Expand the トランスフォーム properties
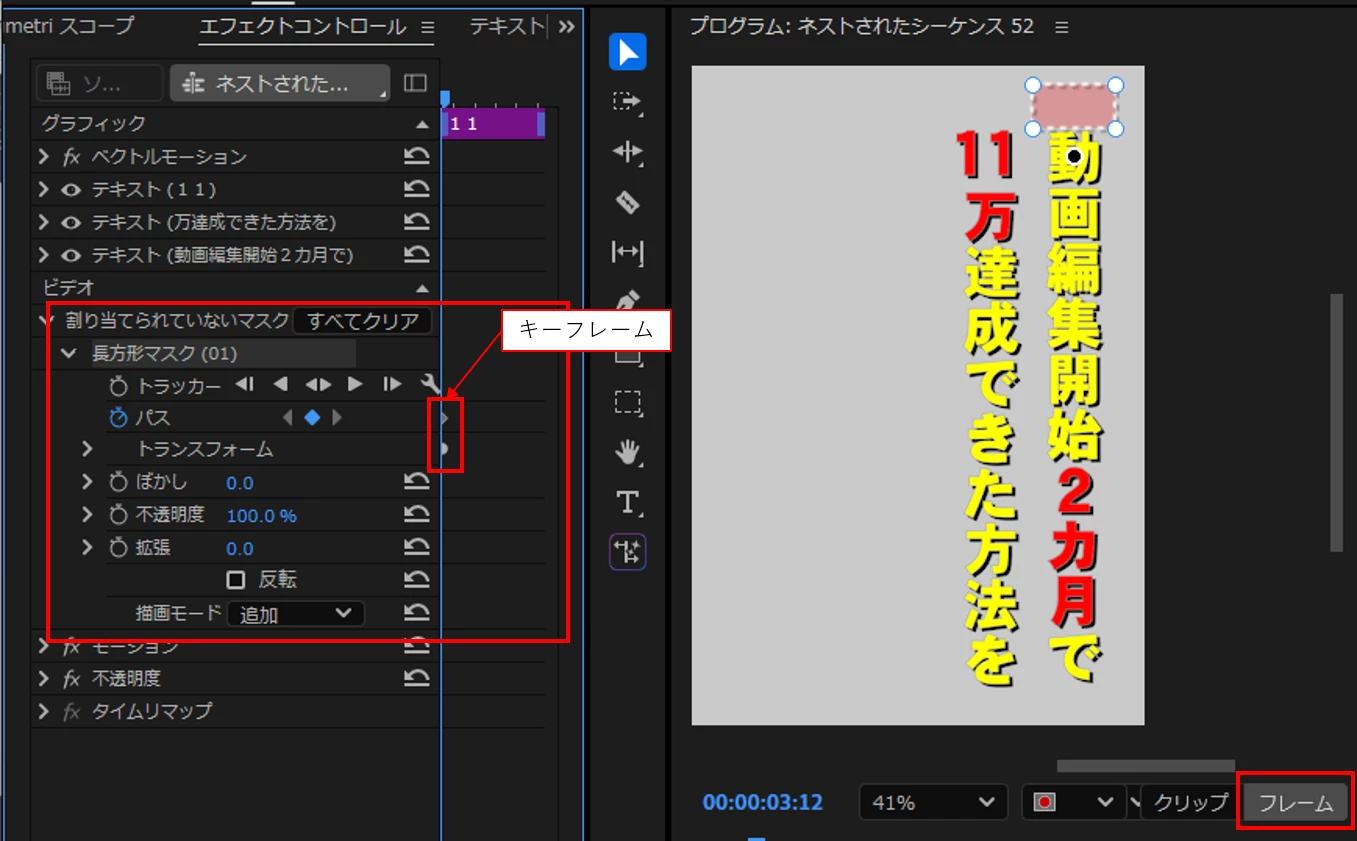Viewport: 1357px width, 841px height. click(x=87, y=450)
